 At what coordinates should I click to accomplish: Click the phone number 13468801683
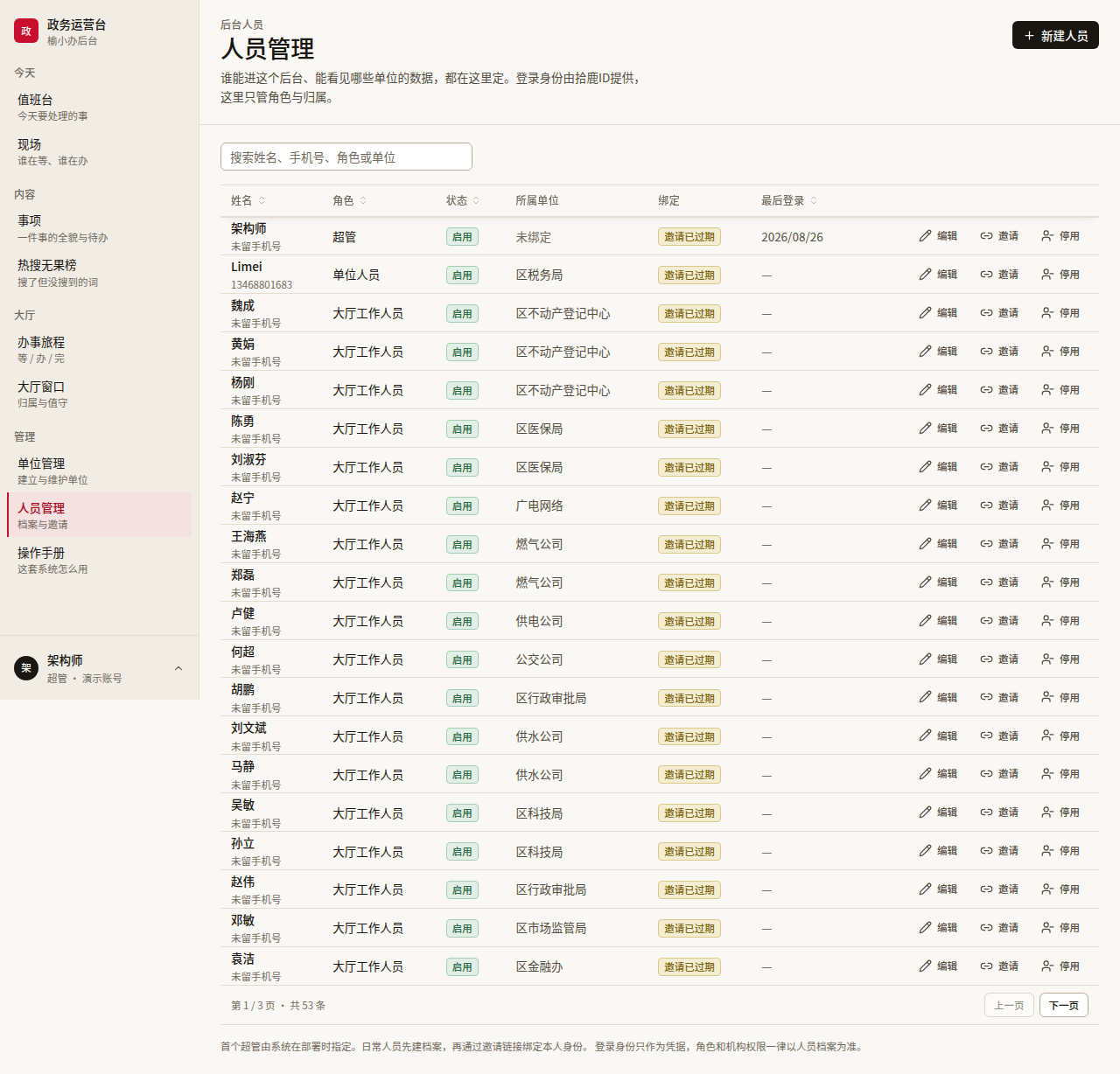pyautogui.click(x=262, y=285)
